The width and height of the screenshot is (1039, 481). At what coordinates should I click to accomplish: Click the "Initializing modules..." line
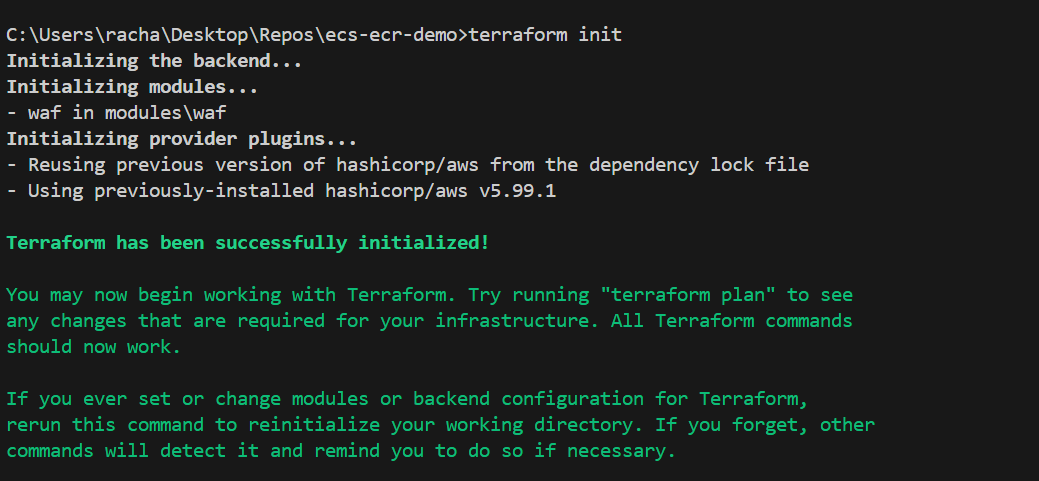coord(133,87)
